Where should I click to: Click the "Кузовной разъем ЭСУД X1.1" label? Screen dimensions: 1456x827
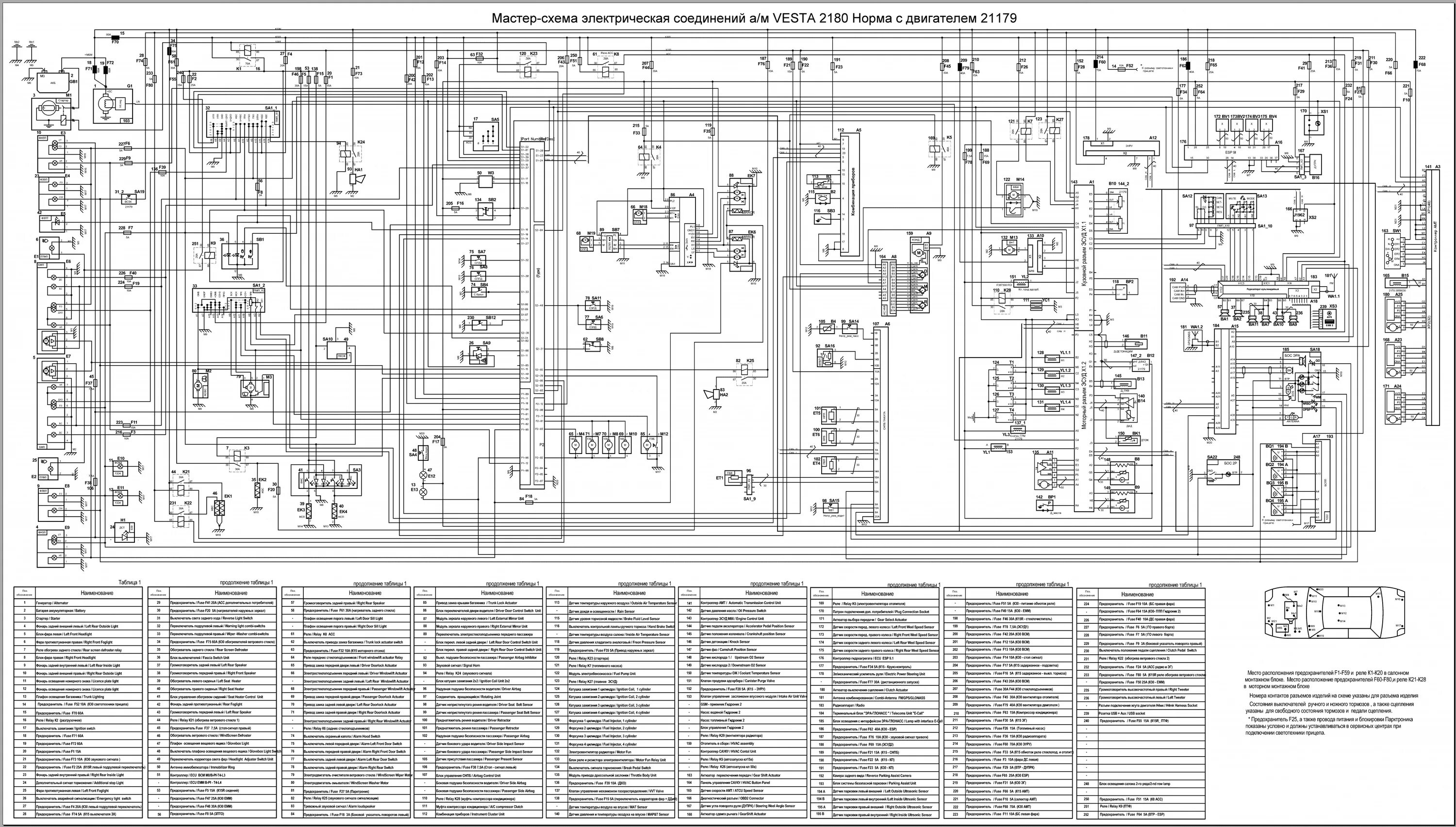(1083, 254)
